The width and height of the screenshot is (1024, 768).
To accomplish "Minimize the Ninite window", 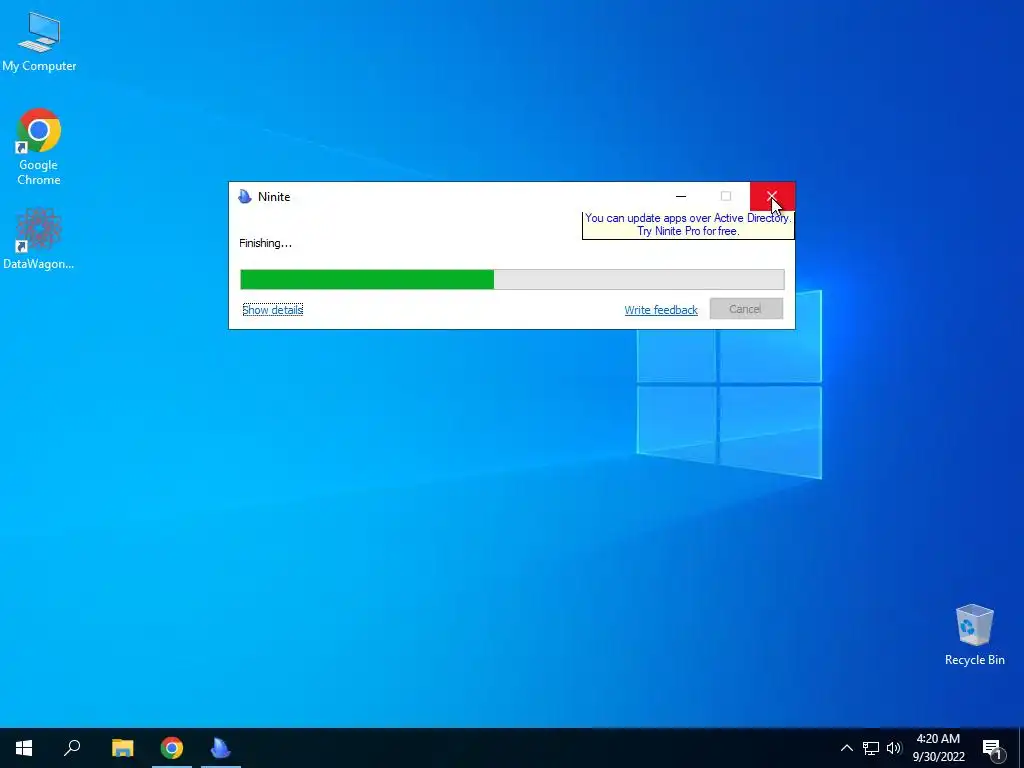I will tap(681, 196).
